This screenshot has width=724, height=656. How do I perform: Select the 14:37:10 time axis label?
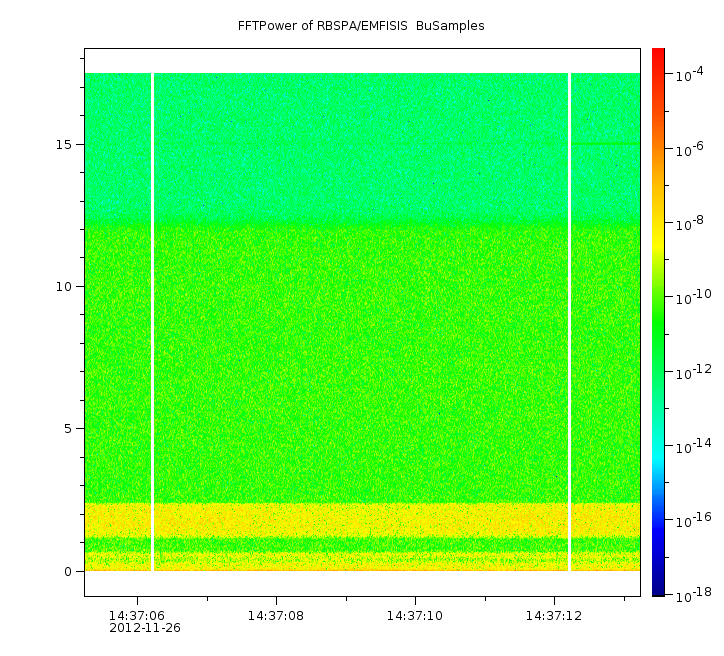point(415,615)
